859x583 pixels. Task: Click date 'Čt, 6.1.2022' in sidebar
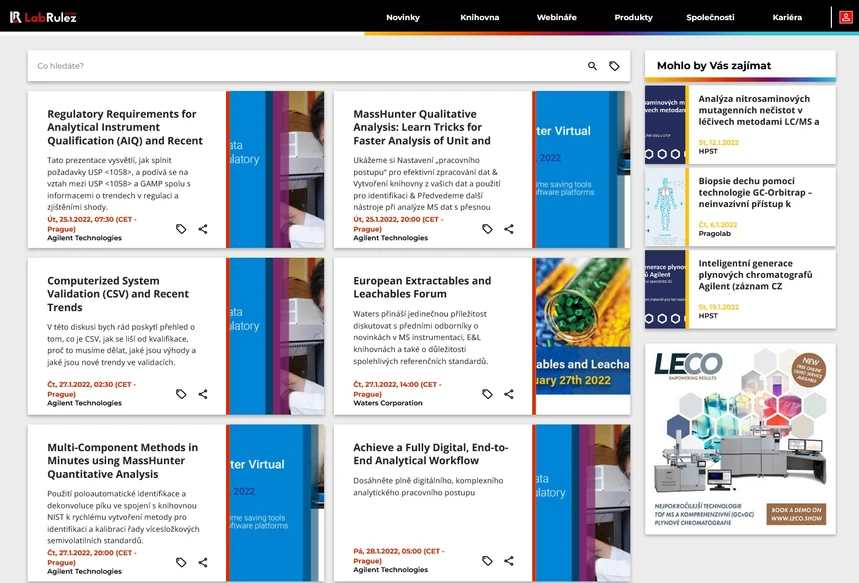(x=718, y=225)
